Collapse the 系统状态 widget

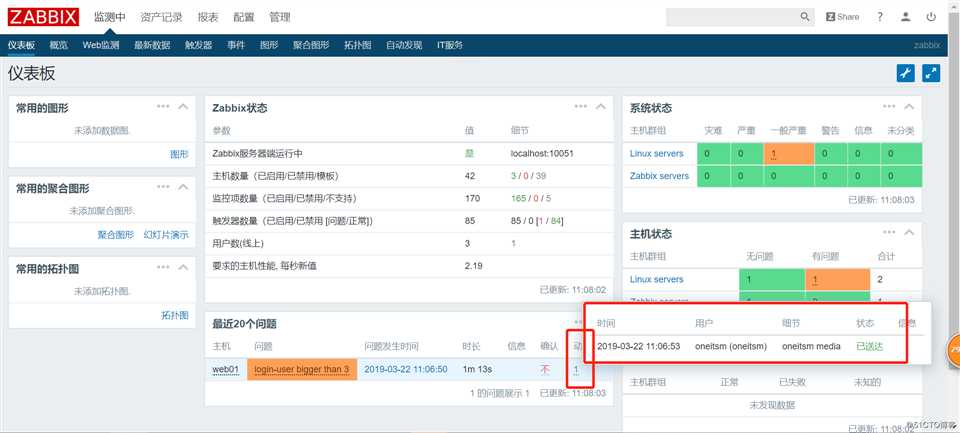point(909,107)
